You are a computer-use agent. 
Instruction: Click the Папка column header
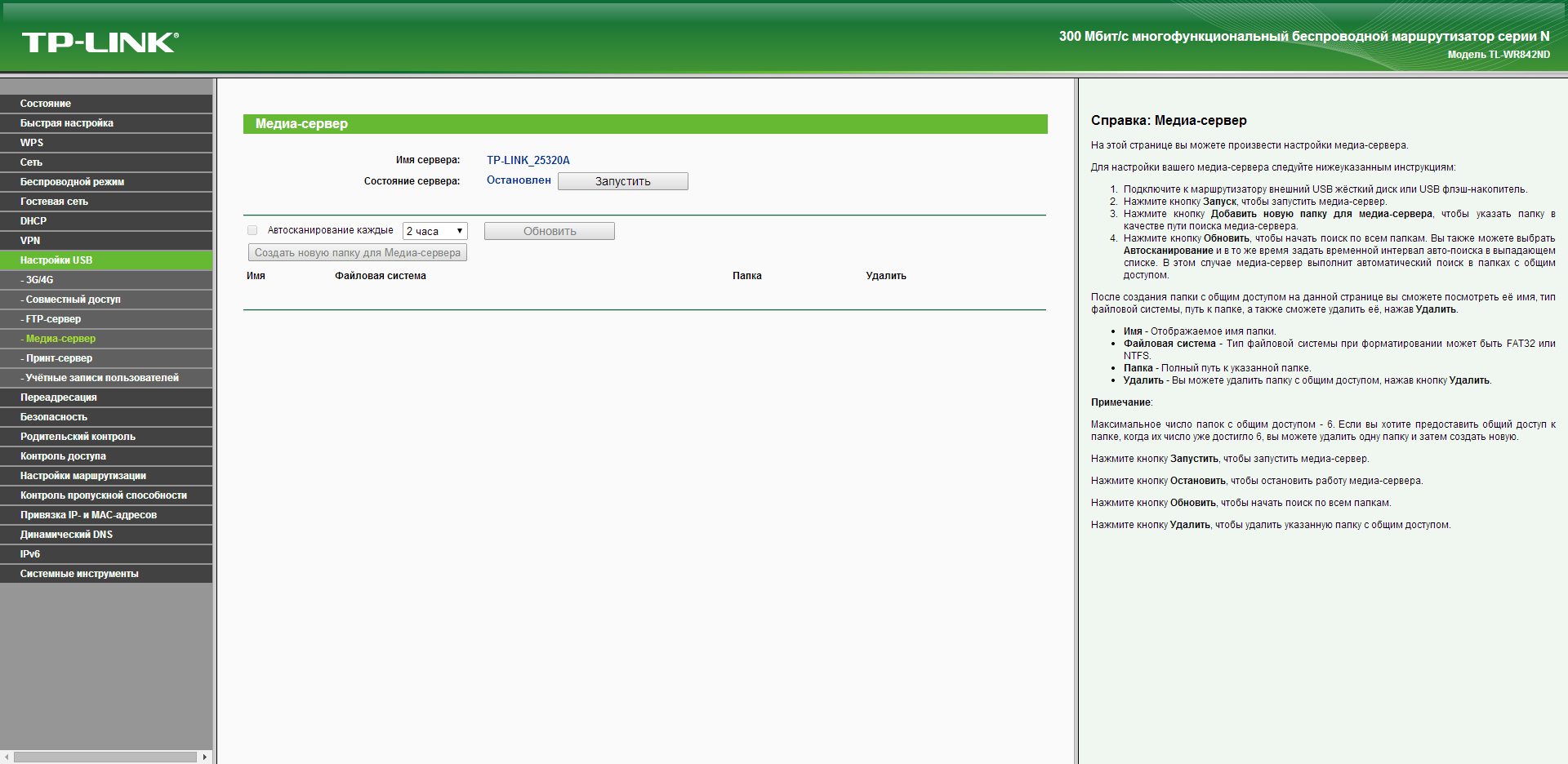pos(747,276)
